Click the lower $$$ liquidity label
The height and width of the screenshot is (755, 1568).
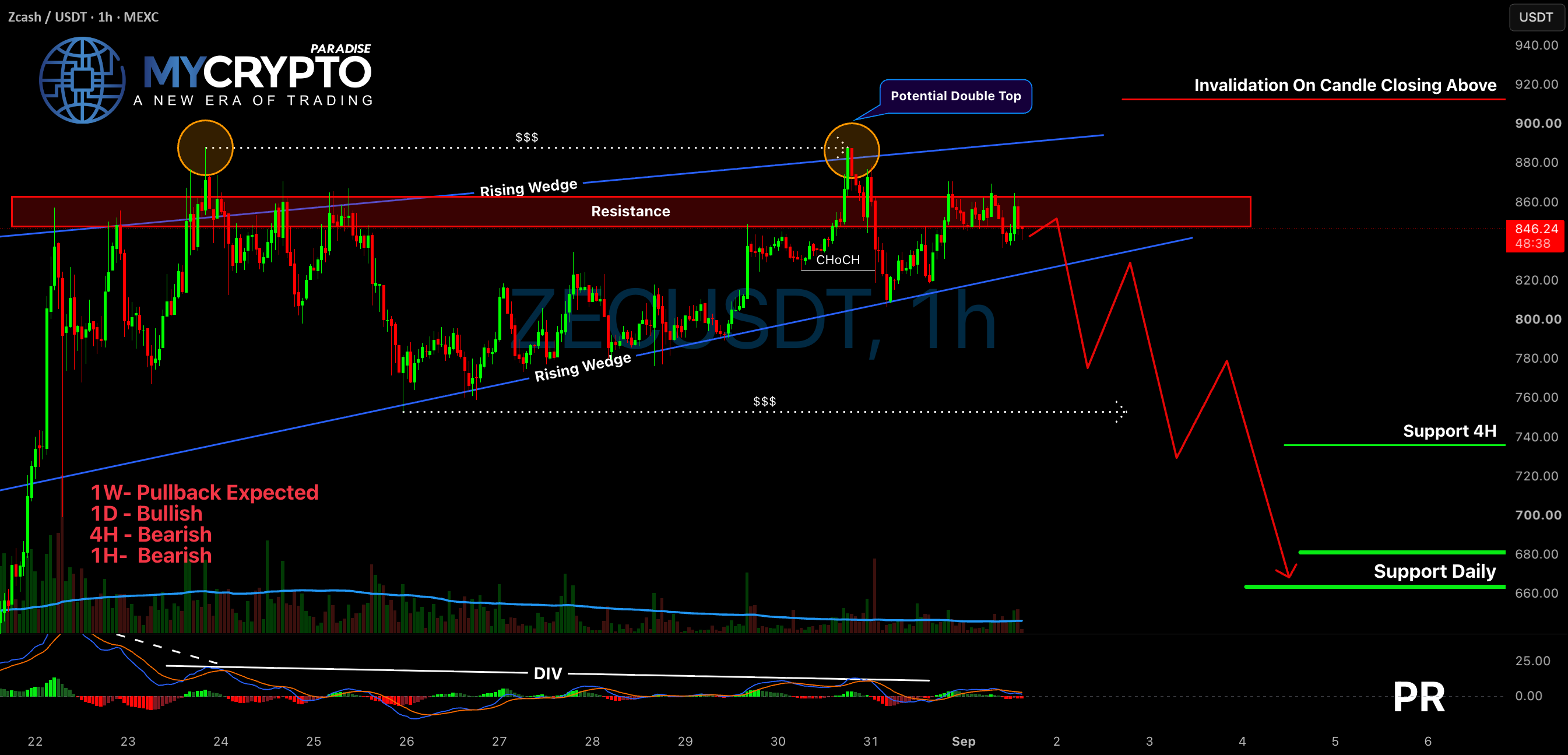click(765, 401)
